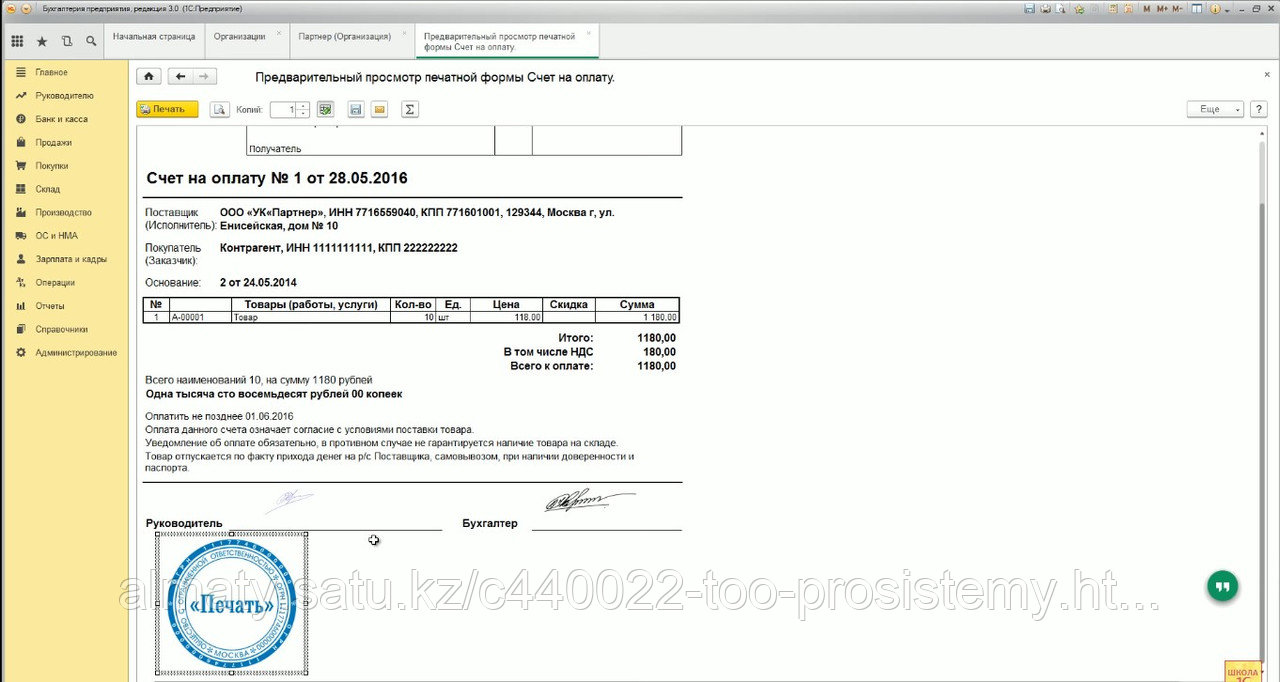Open the Банк и касса section
Viewport: 1280px width, 682px height.
click(x=61, y=119)
